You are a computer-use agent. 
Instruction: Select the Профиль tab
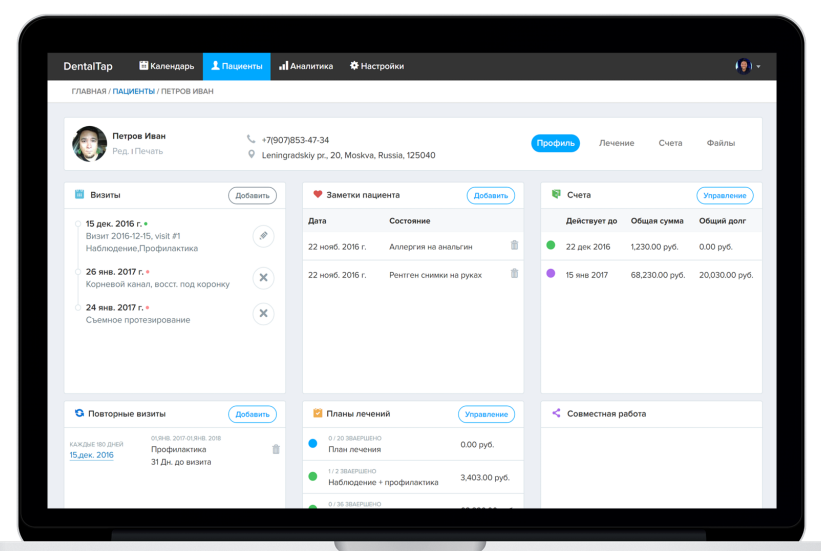click(x=556, y=143)
